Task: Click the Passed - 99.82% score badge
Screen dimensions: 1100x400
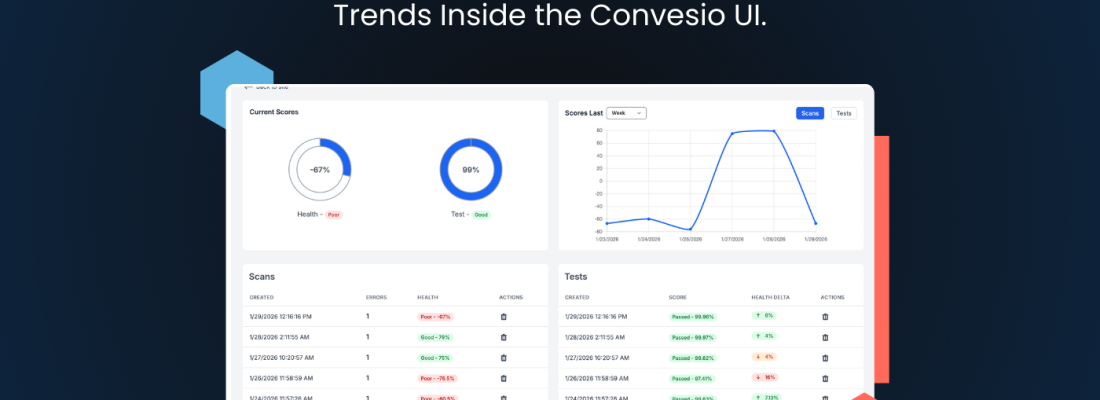Action: (692, 358)
